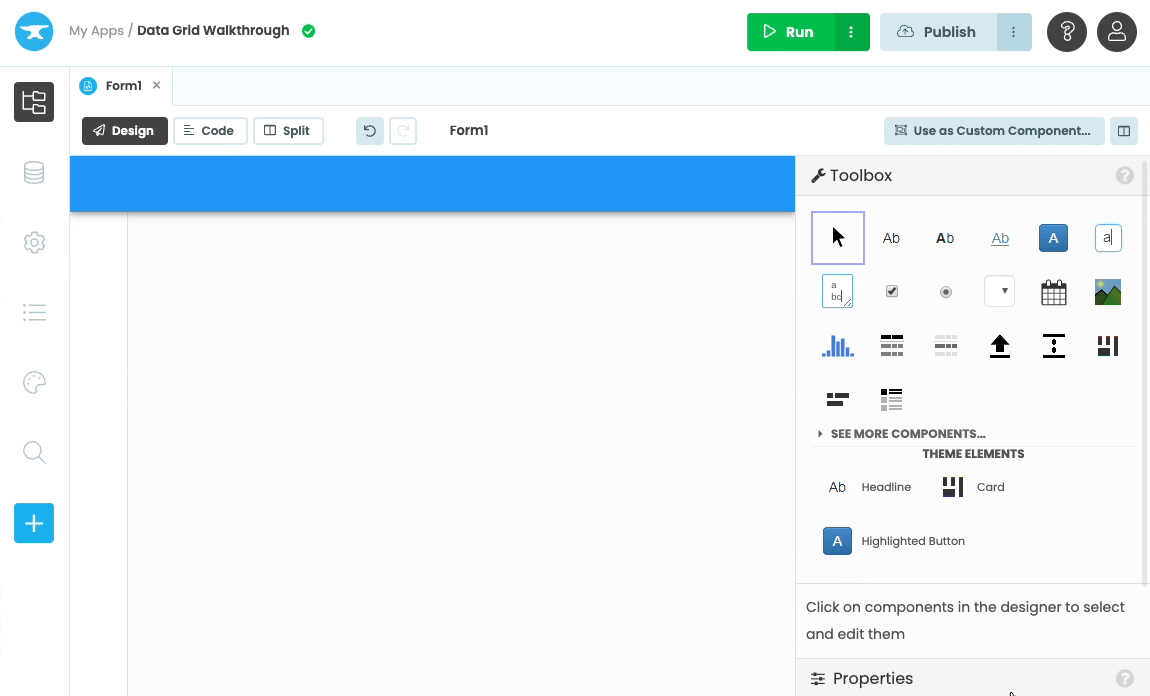Switch to Code view
Image resolution: width=1150 pixels, height=696 pixels.
pos(210,131)
